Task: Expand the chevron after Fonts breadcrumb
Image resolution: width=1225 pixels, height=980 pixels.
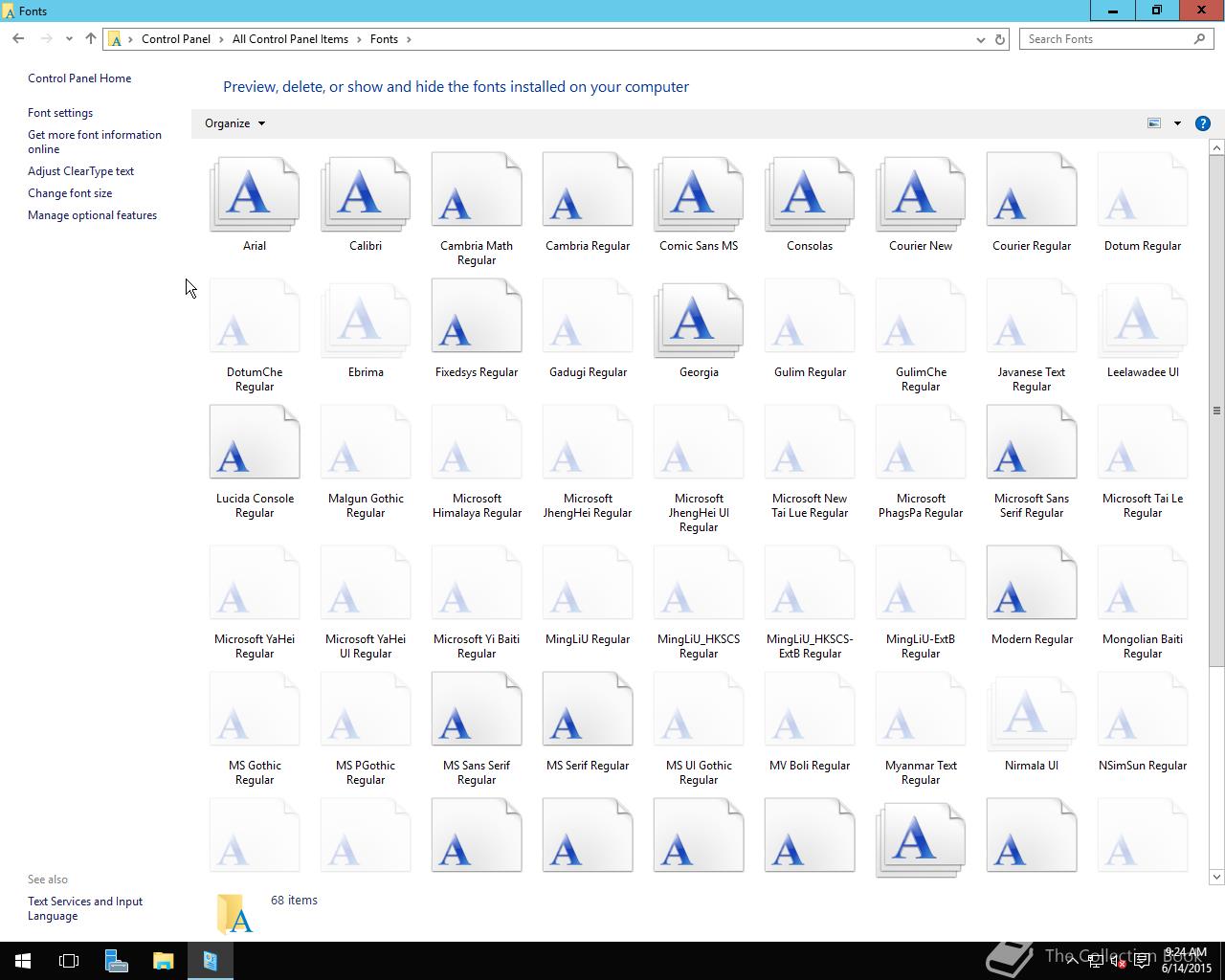Action: click(409, 39)
